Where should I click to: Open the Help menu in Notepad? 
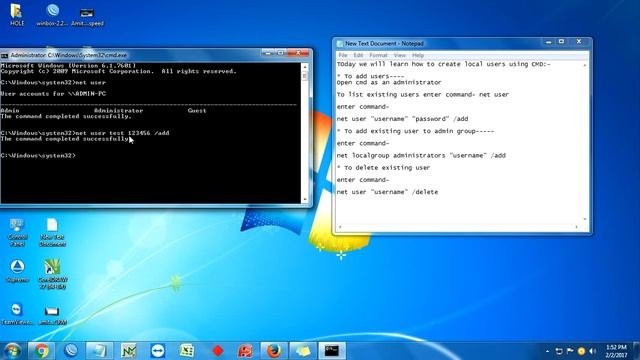pyautogui.click(x=418, y=55)
